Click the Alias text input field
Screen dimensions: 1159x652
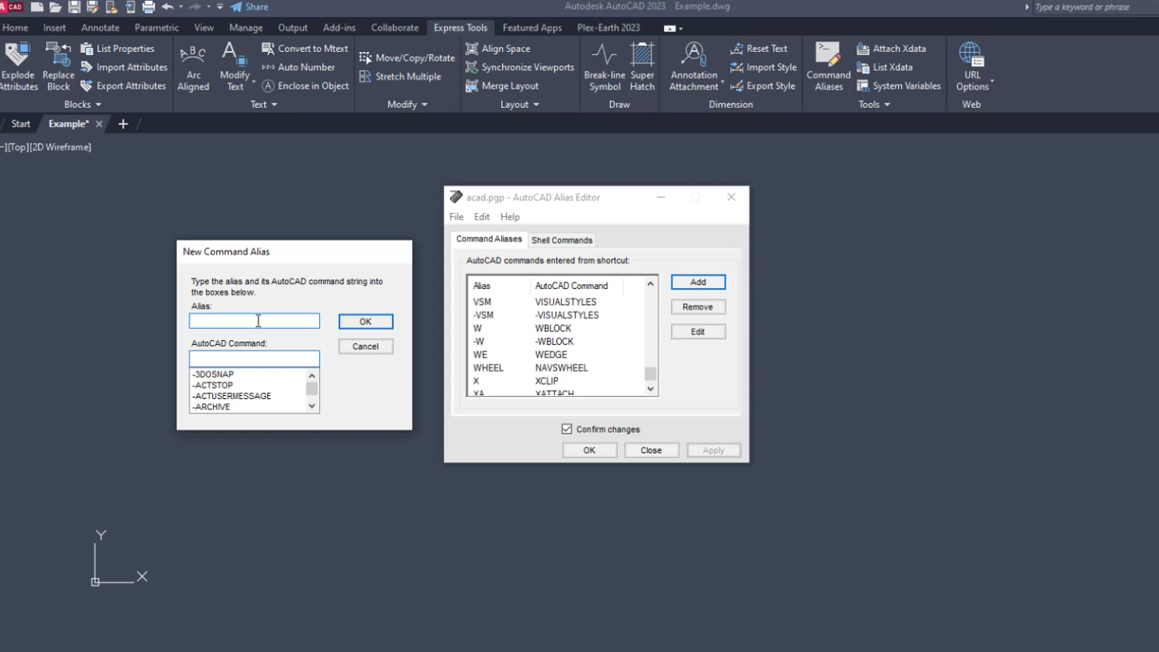coord(254,321)
